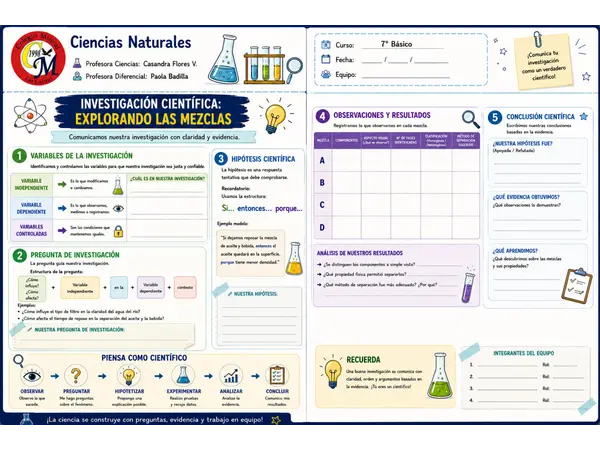Viewport: 600px width, 450px height.
Task: Click the pink contexto box
Action: pyautogui.click(x=185, y=287)
